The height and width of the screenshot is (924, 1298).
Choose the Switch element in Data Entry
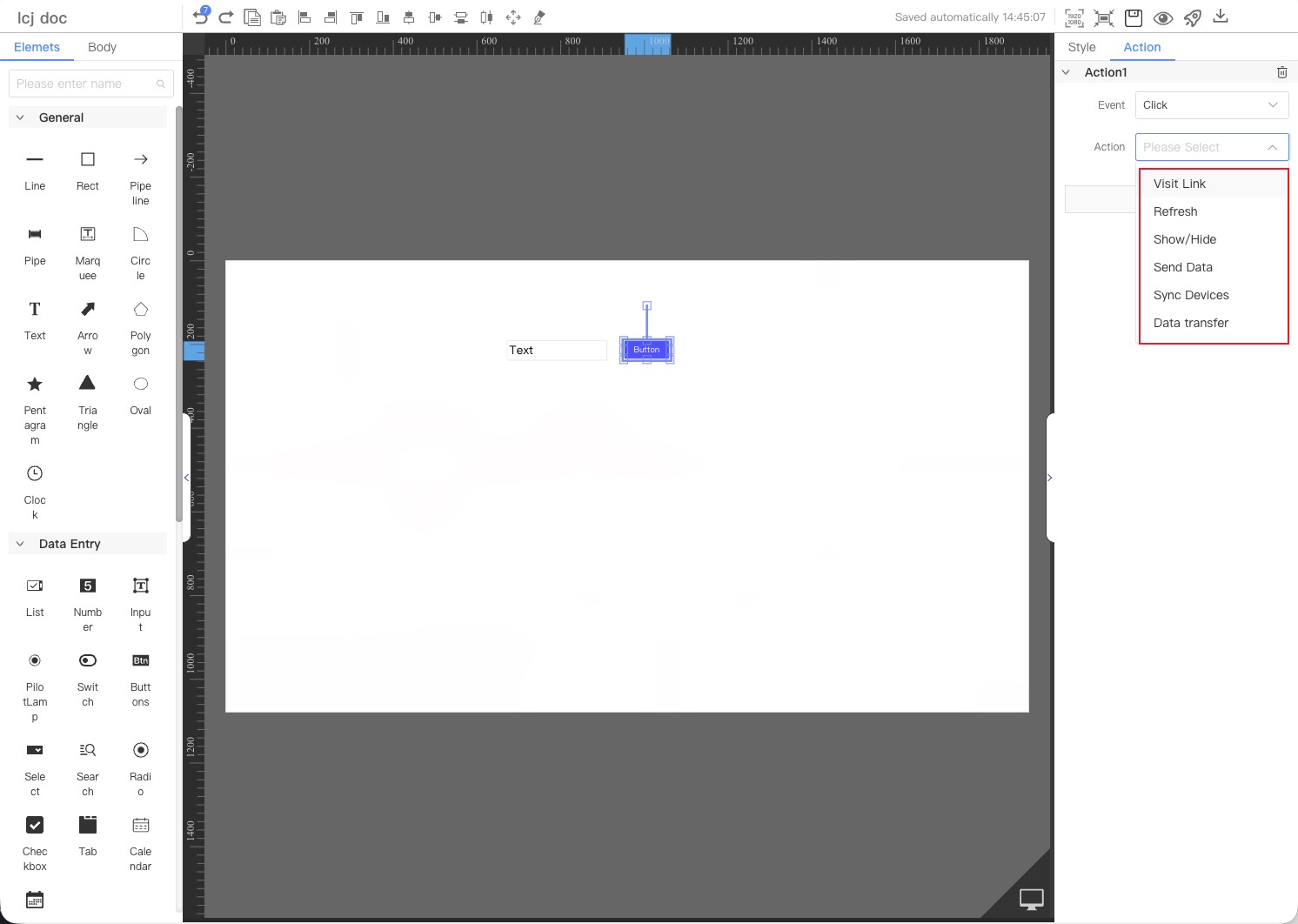(88, 661)
